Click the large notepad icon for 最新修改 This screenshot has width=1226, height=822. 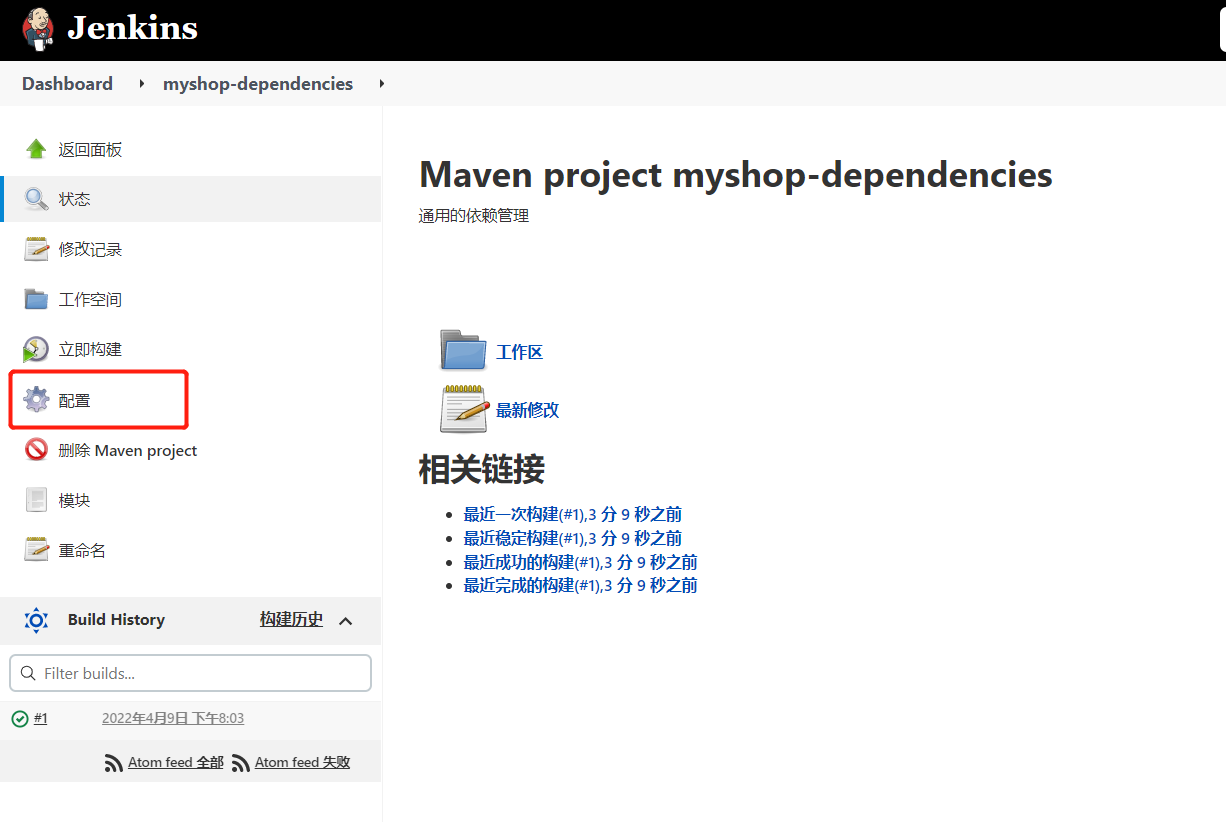pos(463,408)
